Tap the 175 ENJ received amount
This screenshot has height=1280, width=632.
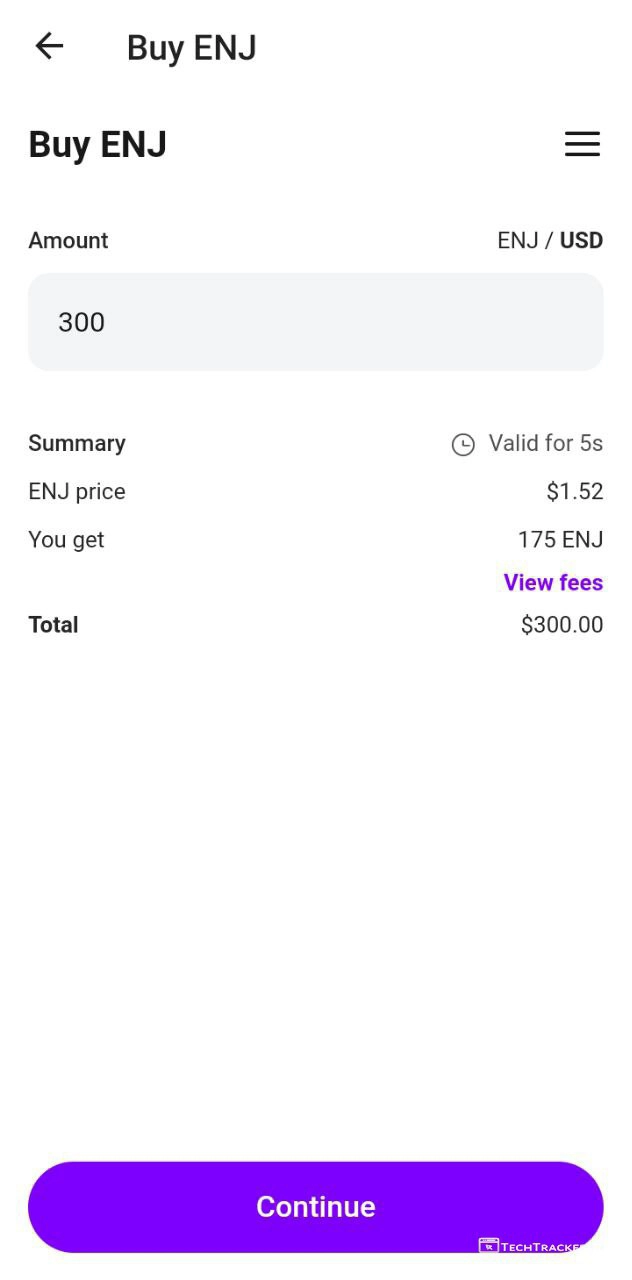click(x=560, y=540)
